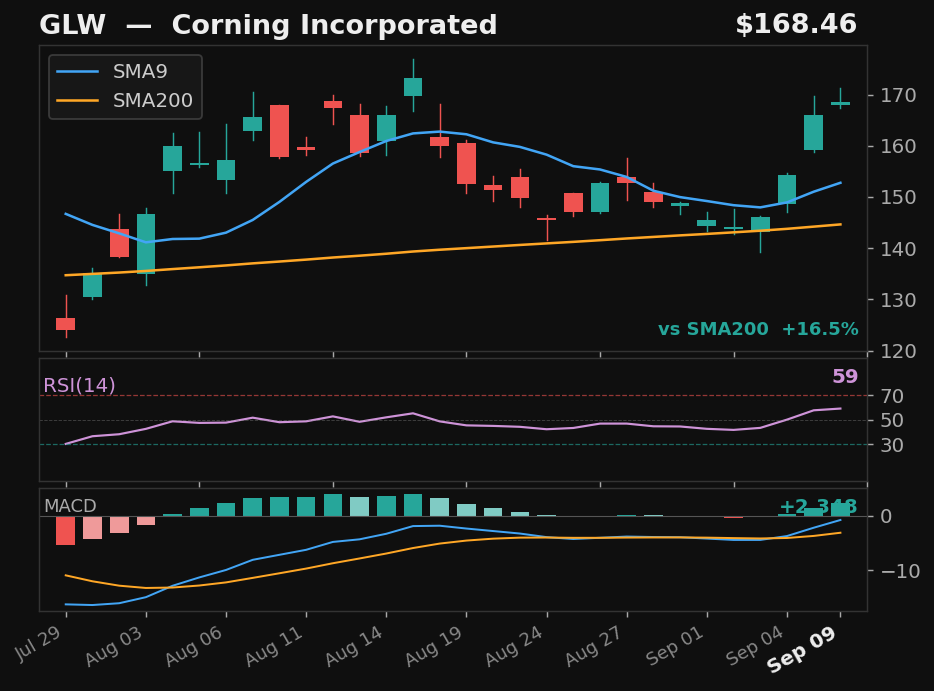Viewport: 934px width, 691px height.
Task: Click the $168.46 current price
Action: tap(796, 24)
